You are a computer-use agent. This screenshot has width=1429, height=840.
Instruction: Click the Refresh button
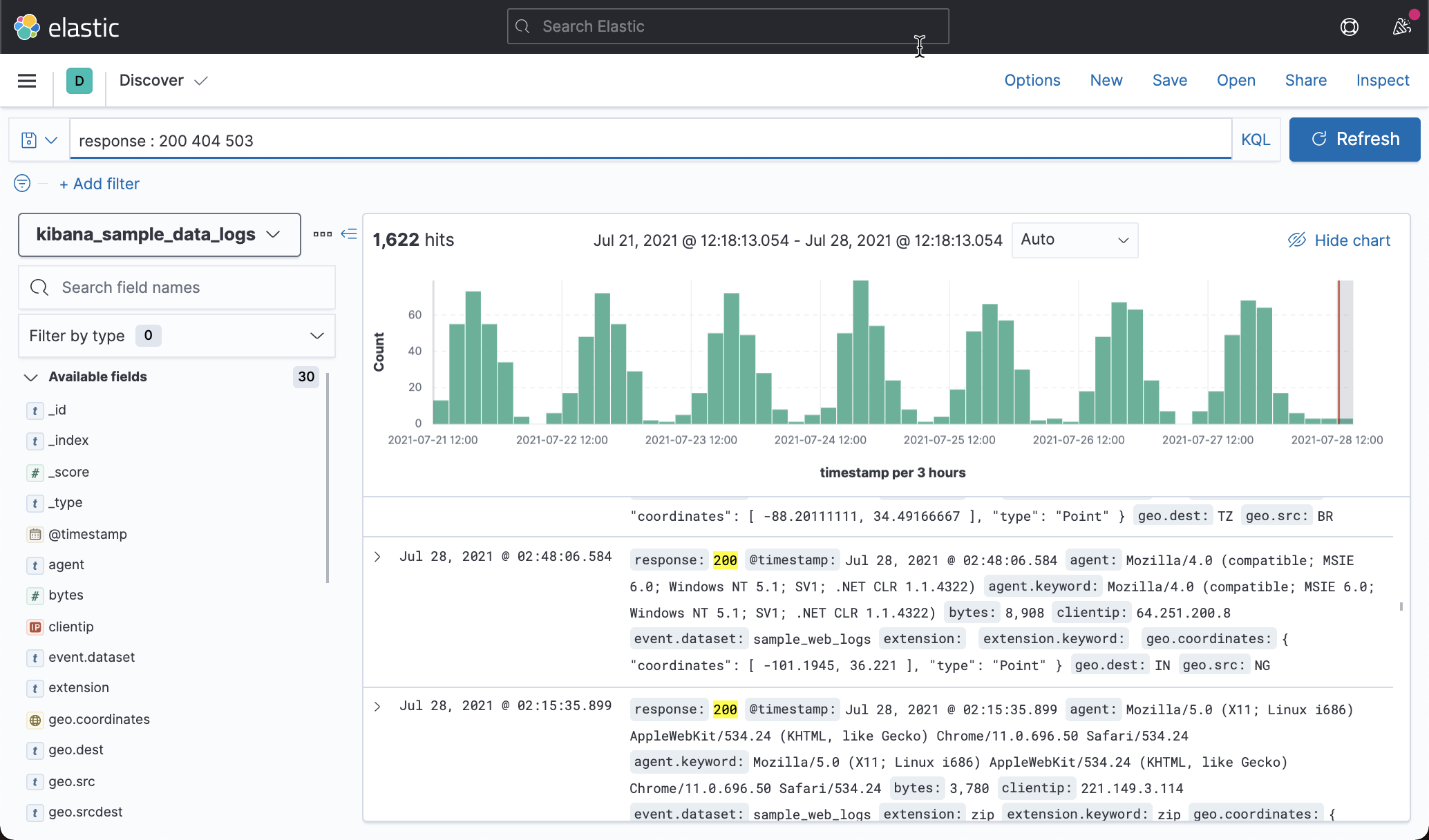point(1354,139)
